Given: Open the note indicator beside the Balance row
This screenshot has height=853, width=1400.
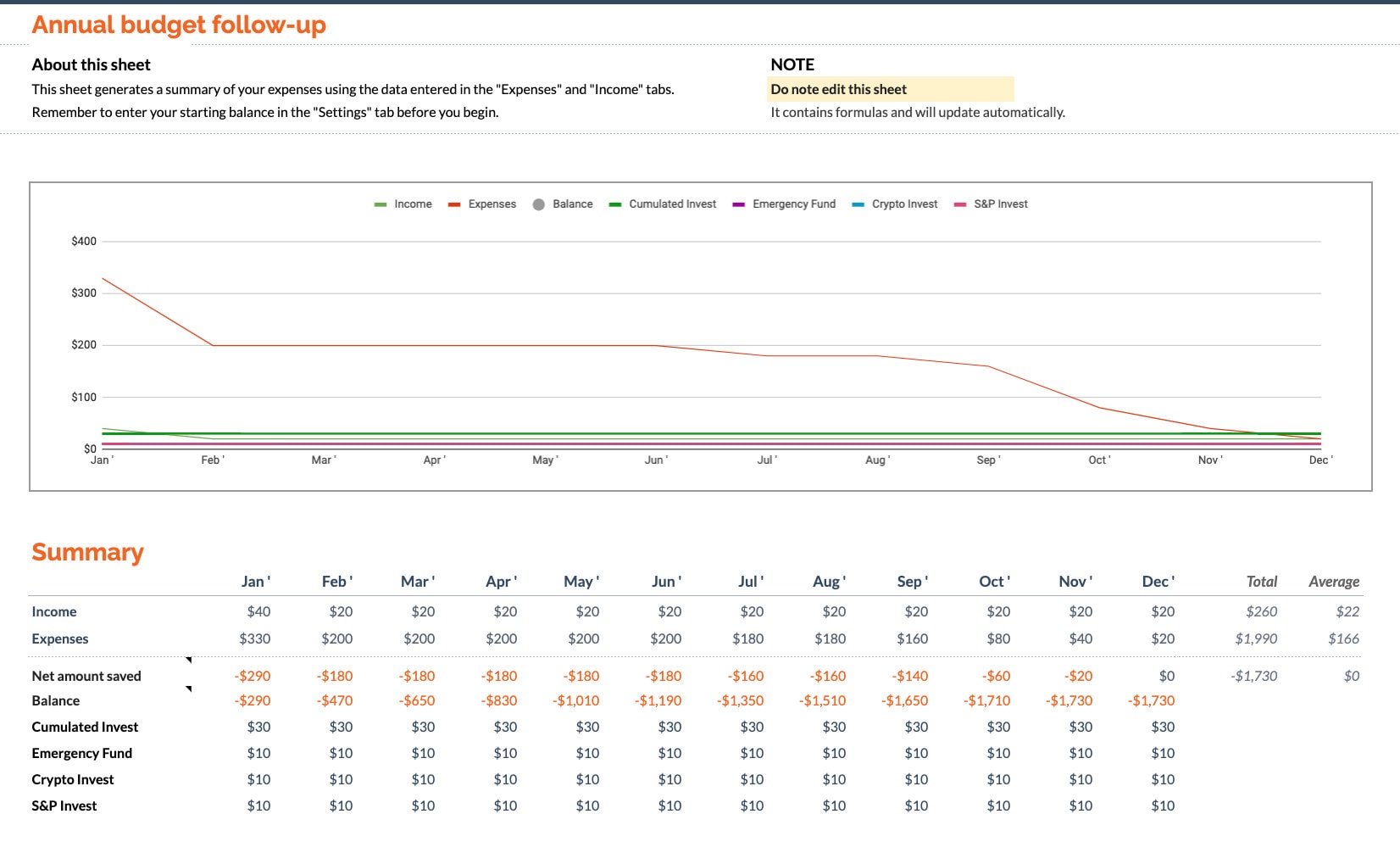Looking at the screenshot, I should pyautogui.click(x=190, y=689).
